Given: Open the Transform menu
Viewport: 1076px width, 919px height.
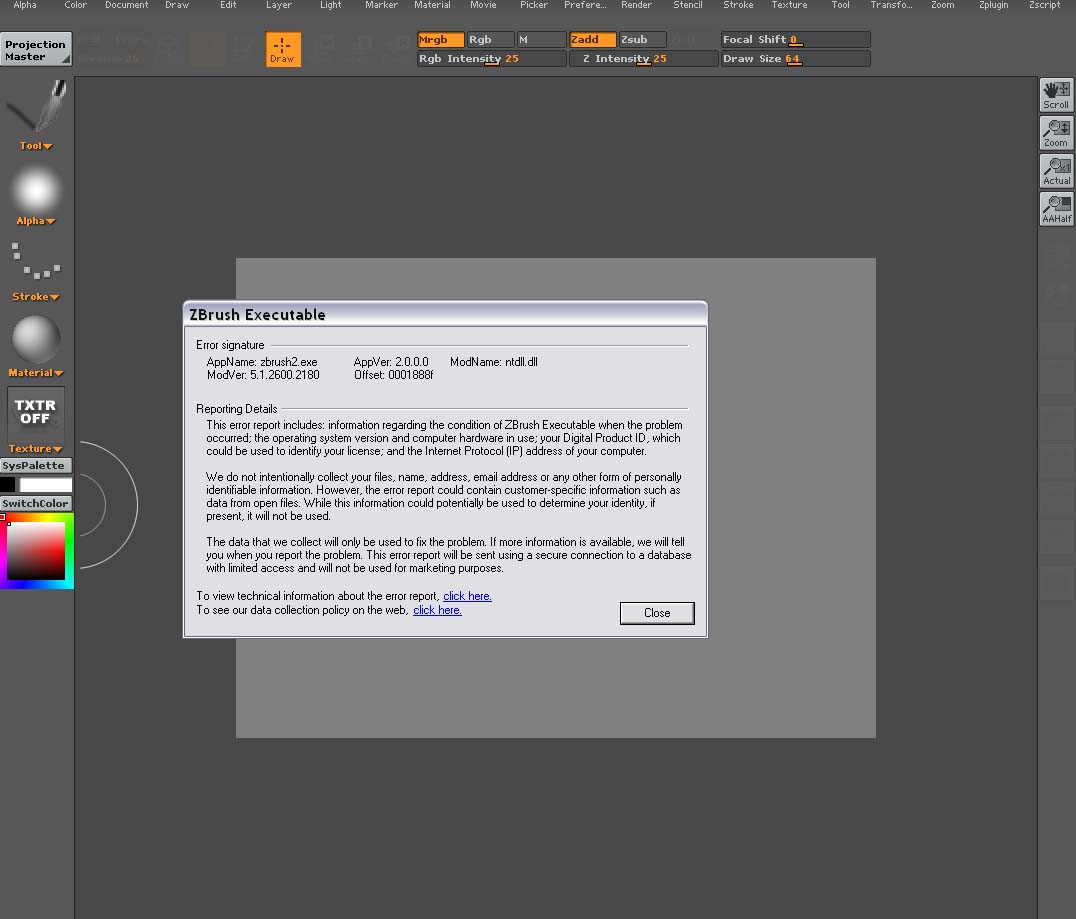Looking at the screenshot, I should 891,5.
